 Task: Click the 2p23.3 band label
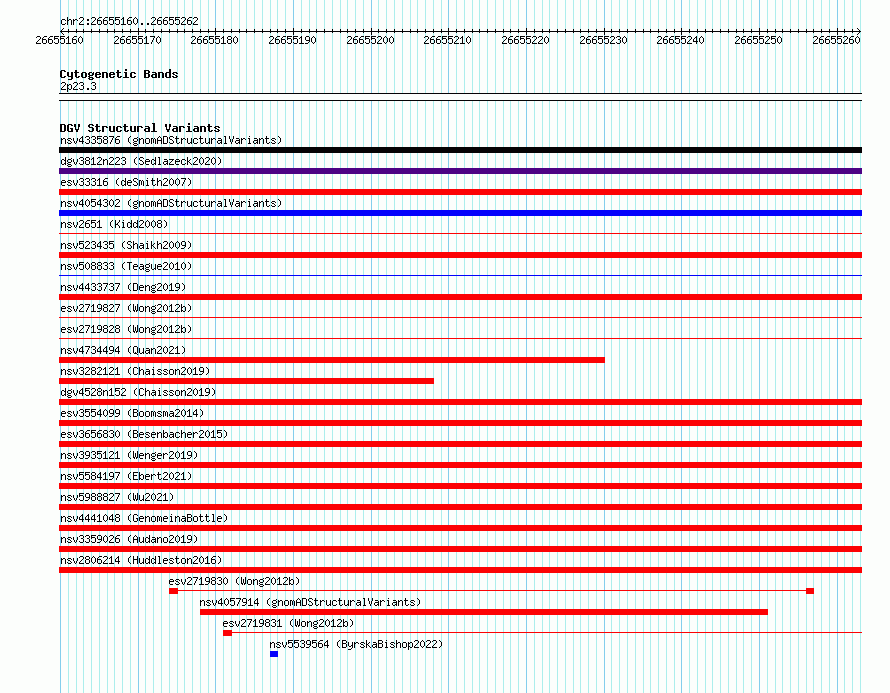(78, 86)
